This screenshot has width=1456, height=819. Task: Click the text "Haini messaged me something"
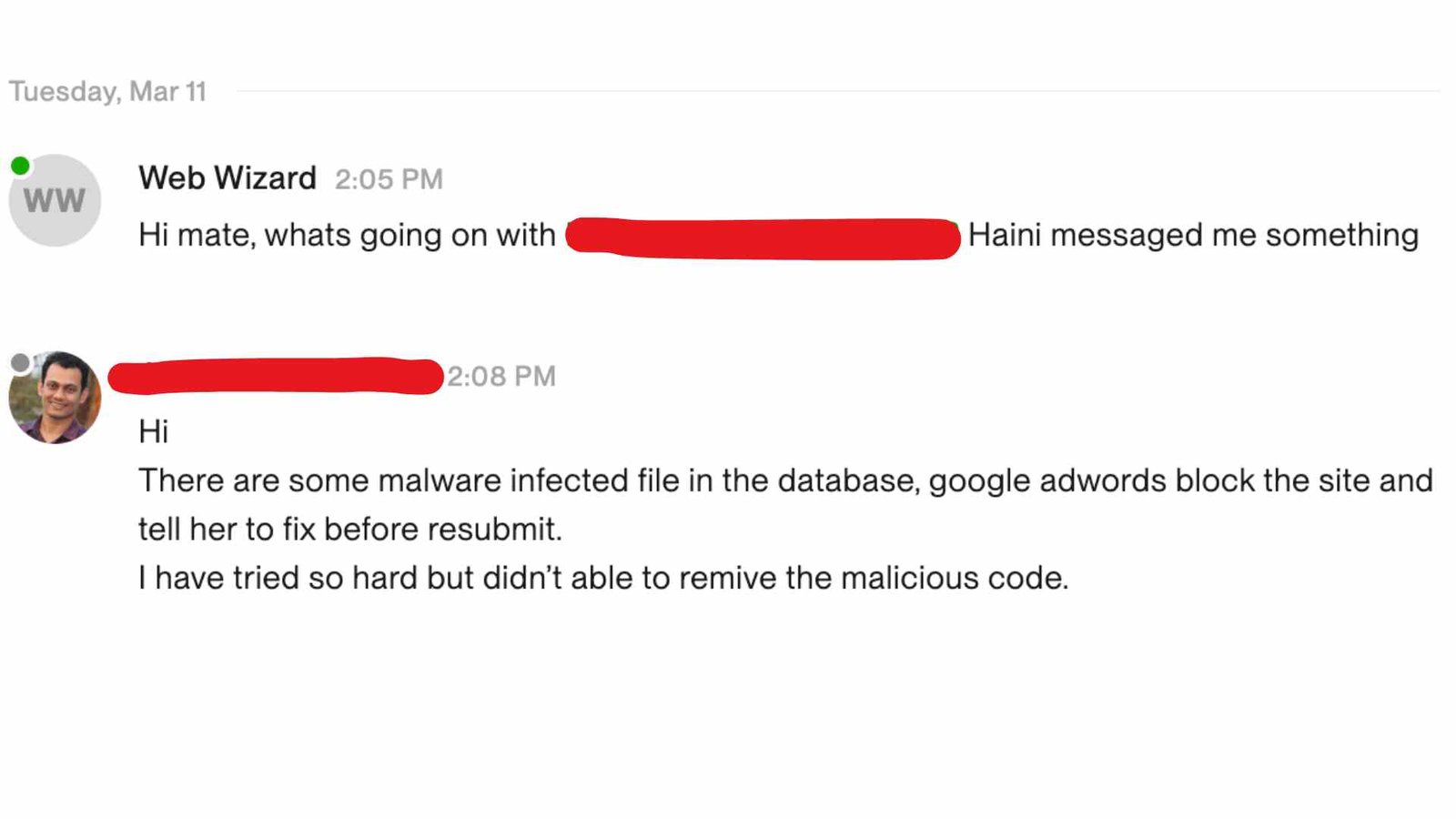click(1193, 235)
